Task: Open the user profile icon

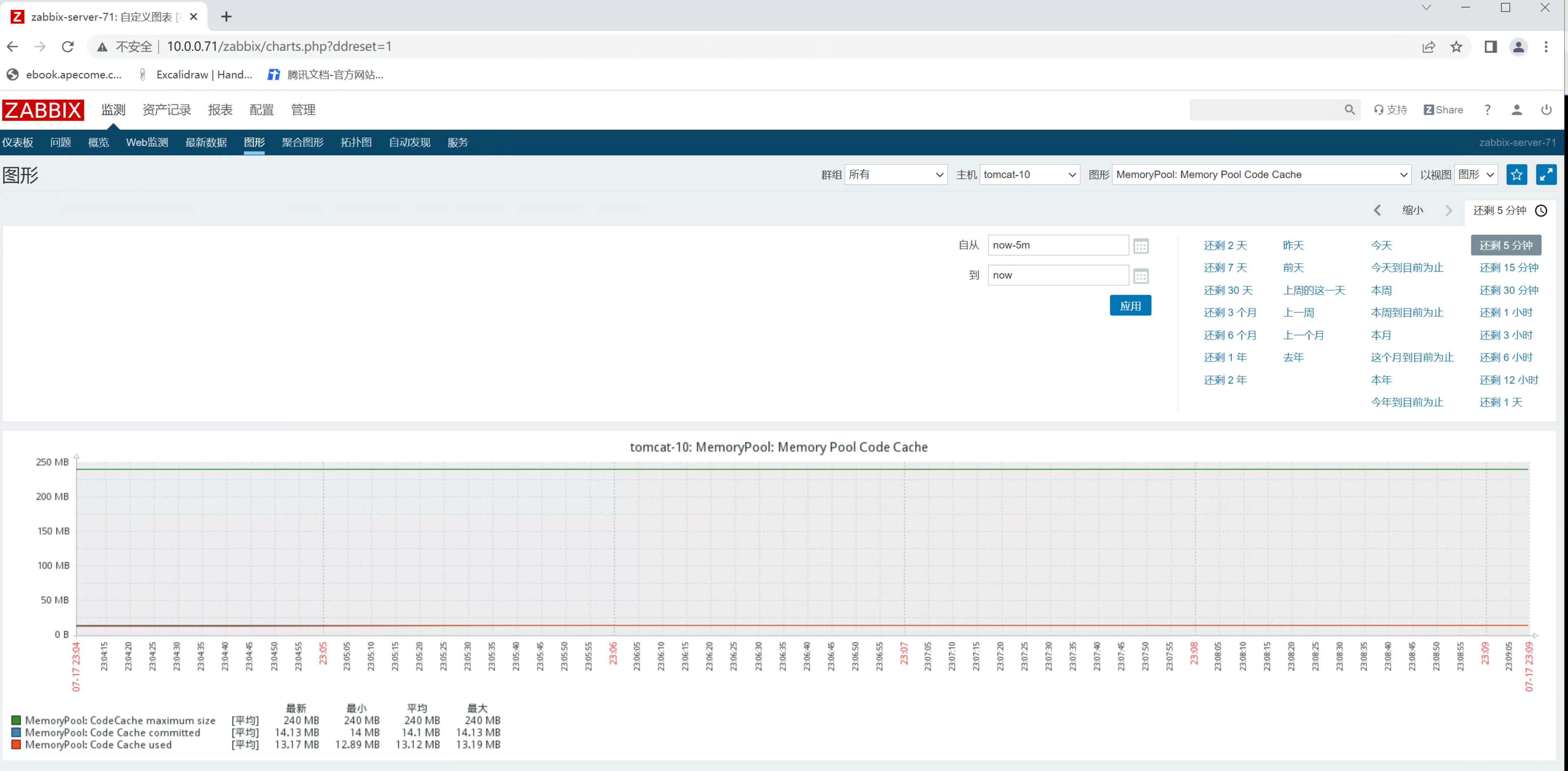Action: [x=1516, y=110]
